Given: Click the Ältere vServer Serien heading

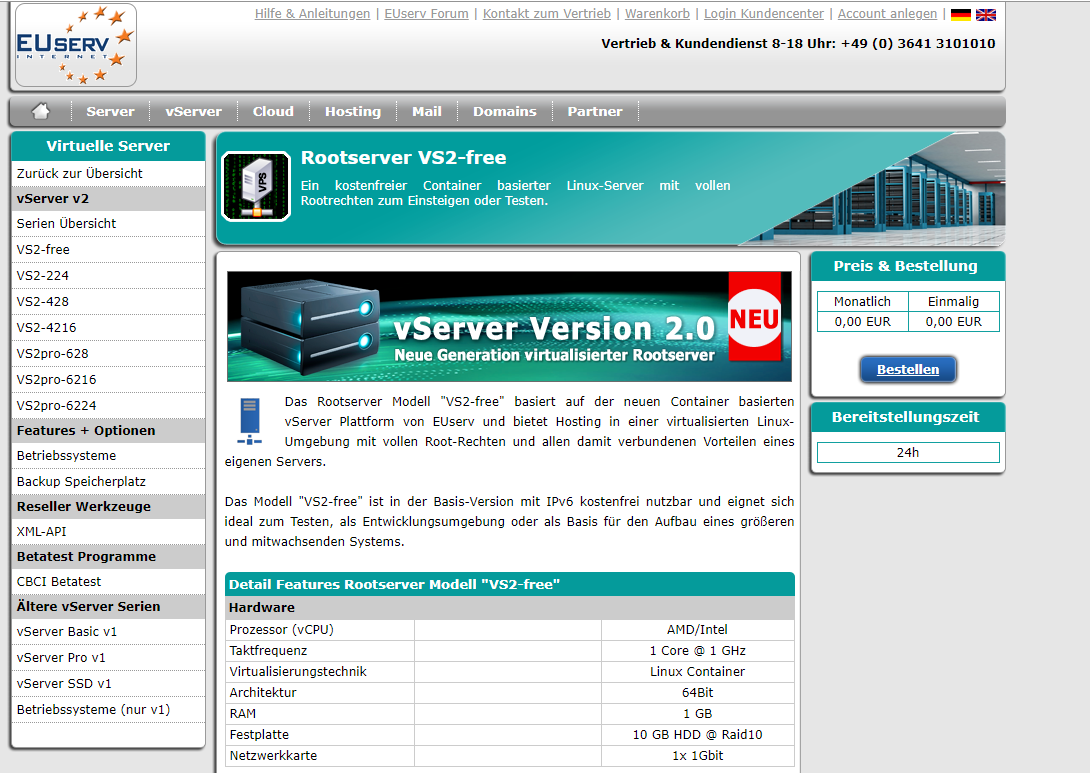Looking at the screenshot, I should [x=108, y=606].
